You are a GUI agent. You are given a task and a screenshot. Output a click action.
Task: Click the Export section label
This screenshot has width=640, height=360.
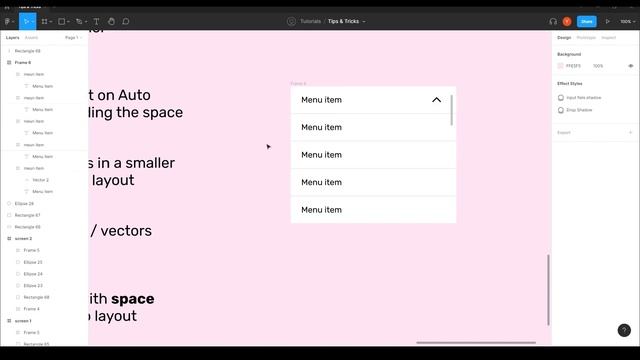tap(564, 133)
